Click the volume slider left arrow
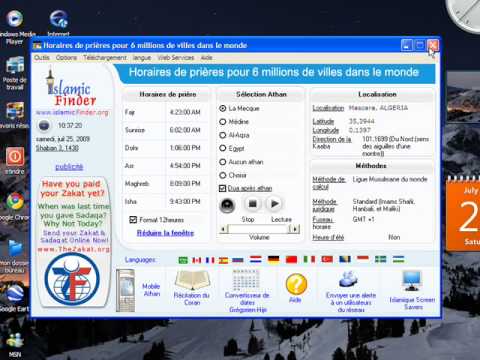The height and width of the screenshot is (360, 480). tap(224, 229)
